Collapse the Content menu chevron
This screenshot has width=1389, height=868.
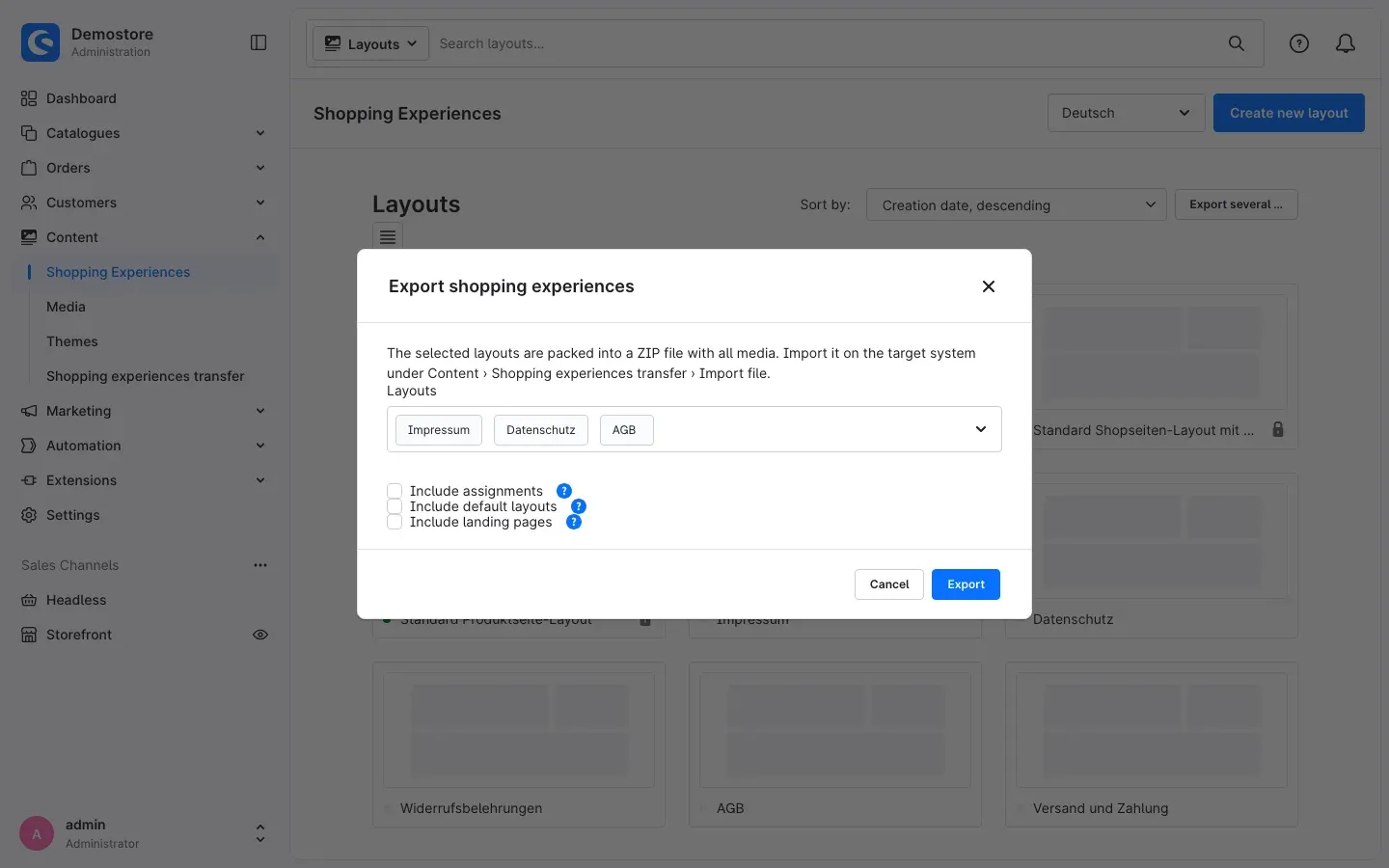coord(260,237)
